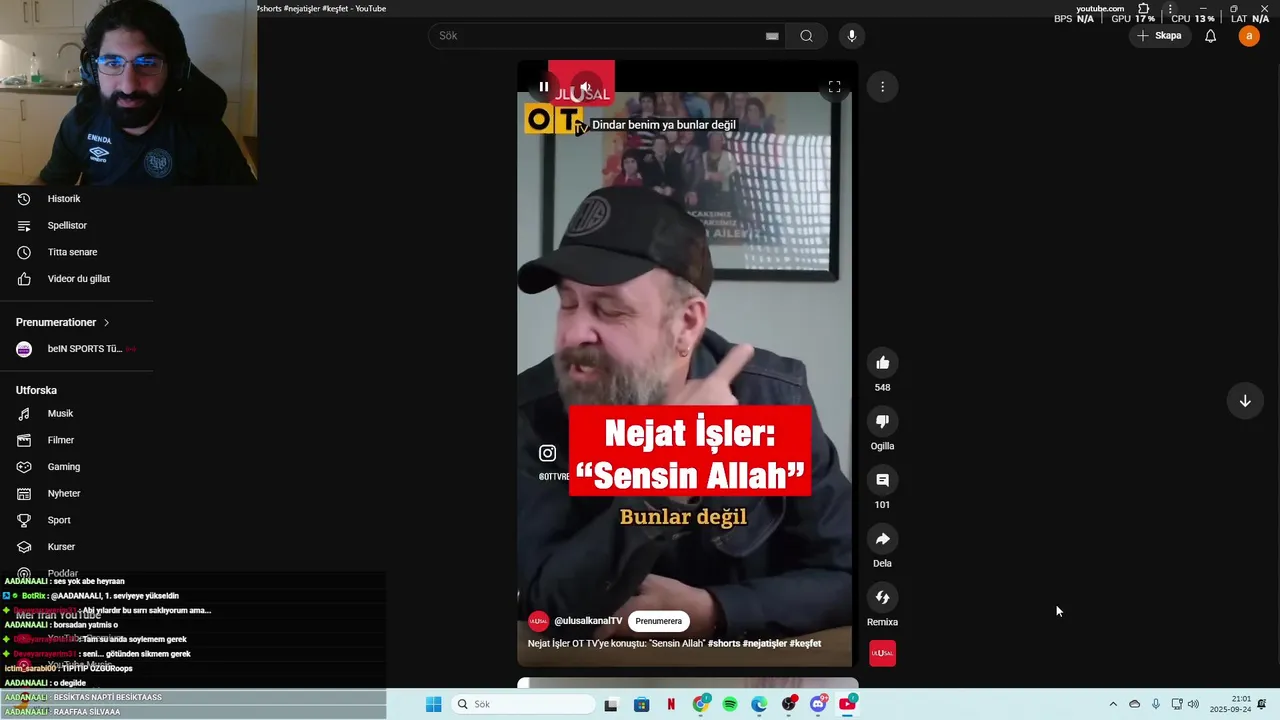Open the clock showing 21:01
The image size is (1280, 720).
(1229, 704)
